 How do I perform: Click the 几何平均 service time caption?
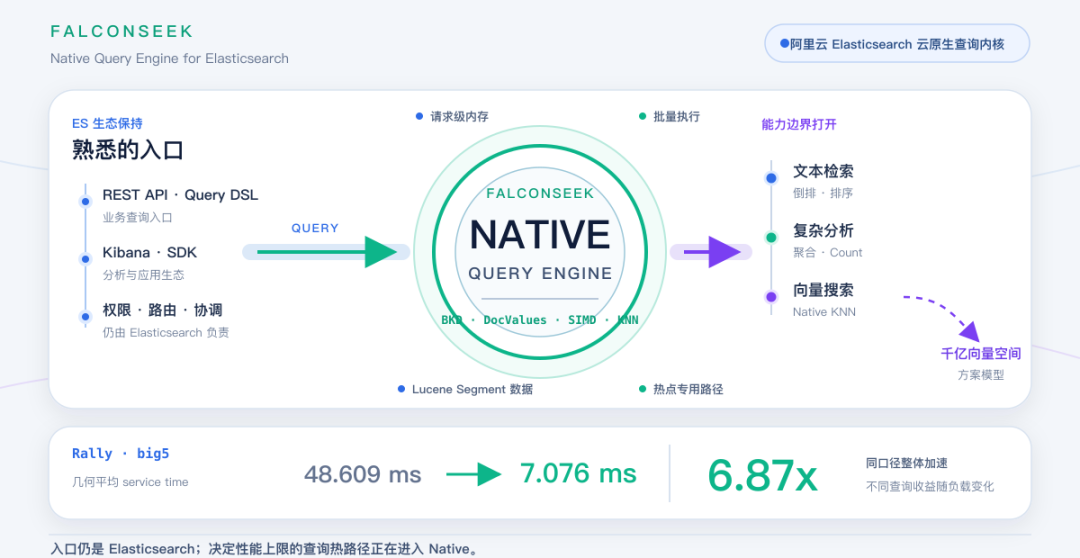(130, 482)
